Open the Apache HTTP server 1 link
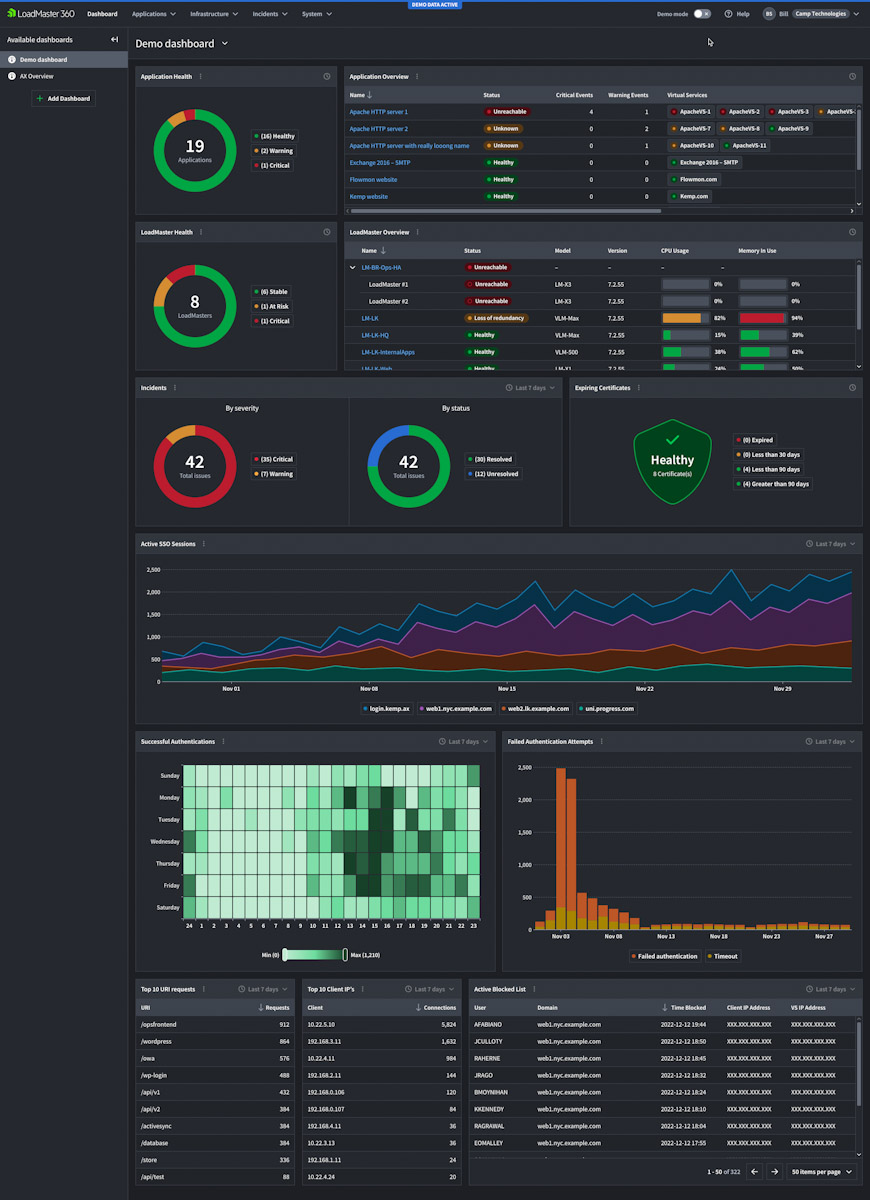Screen dimensions: 870x1200 [378, 112]
